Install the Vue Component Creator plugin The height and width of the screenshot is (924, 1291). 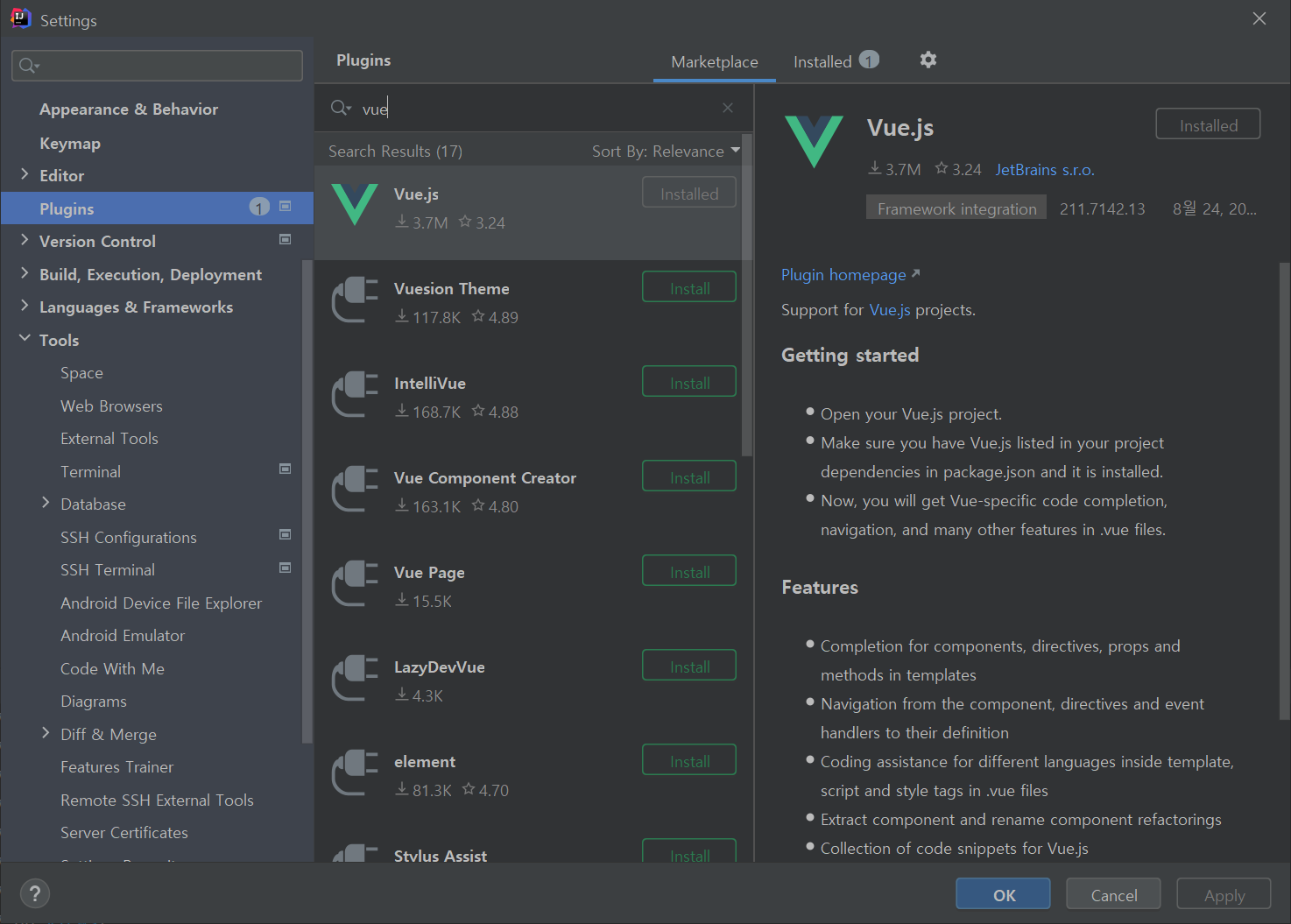click(x=689, y=476)
